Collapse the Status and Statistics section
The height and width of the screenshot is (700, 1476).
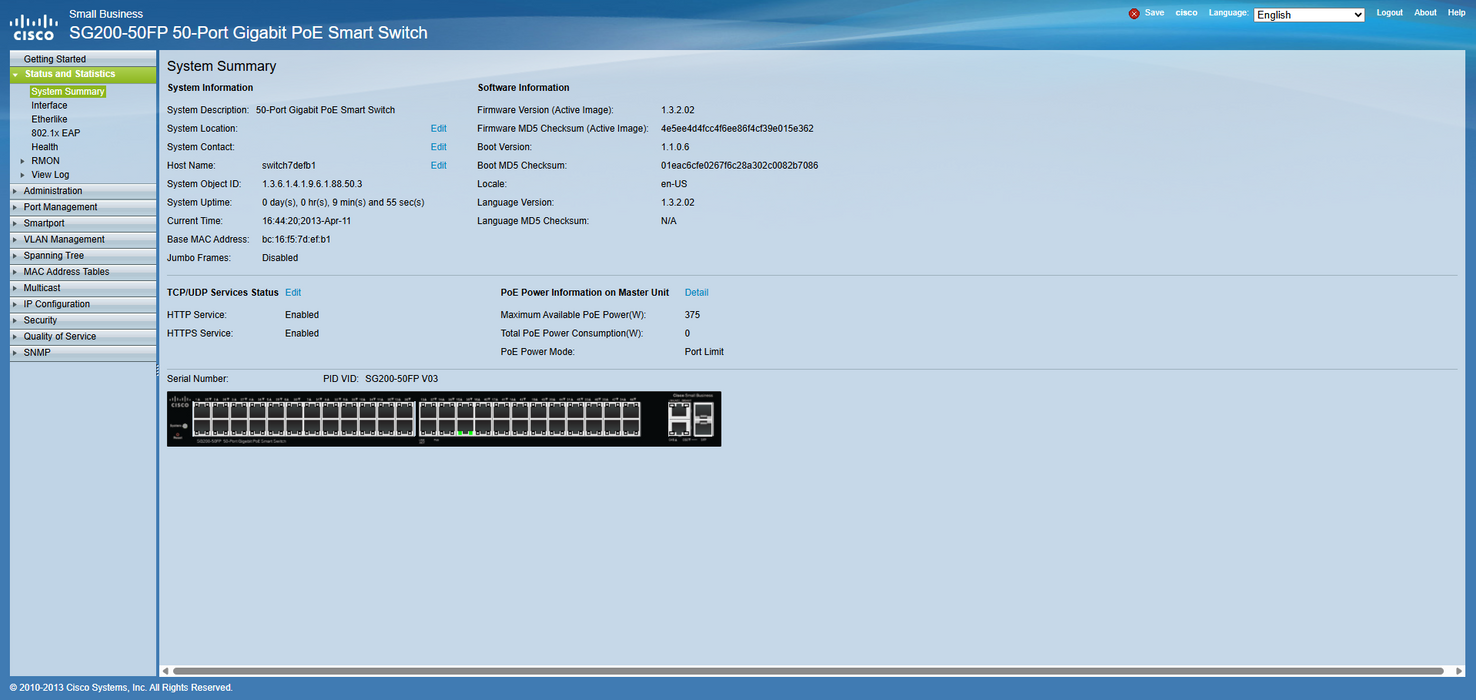click(16, 75)
